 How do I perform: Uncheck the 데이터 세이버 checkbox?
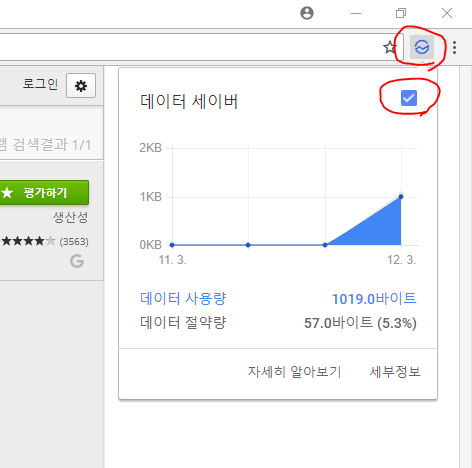(x=409, y=98)
